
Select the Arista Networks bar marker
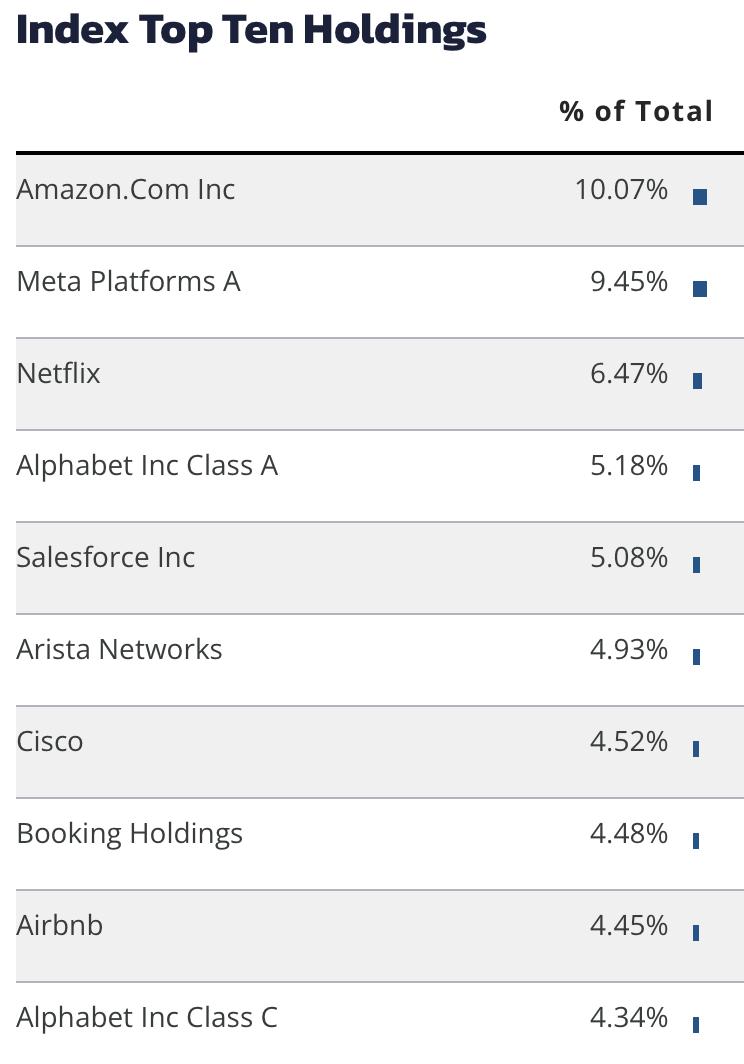(696, 657)
